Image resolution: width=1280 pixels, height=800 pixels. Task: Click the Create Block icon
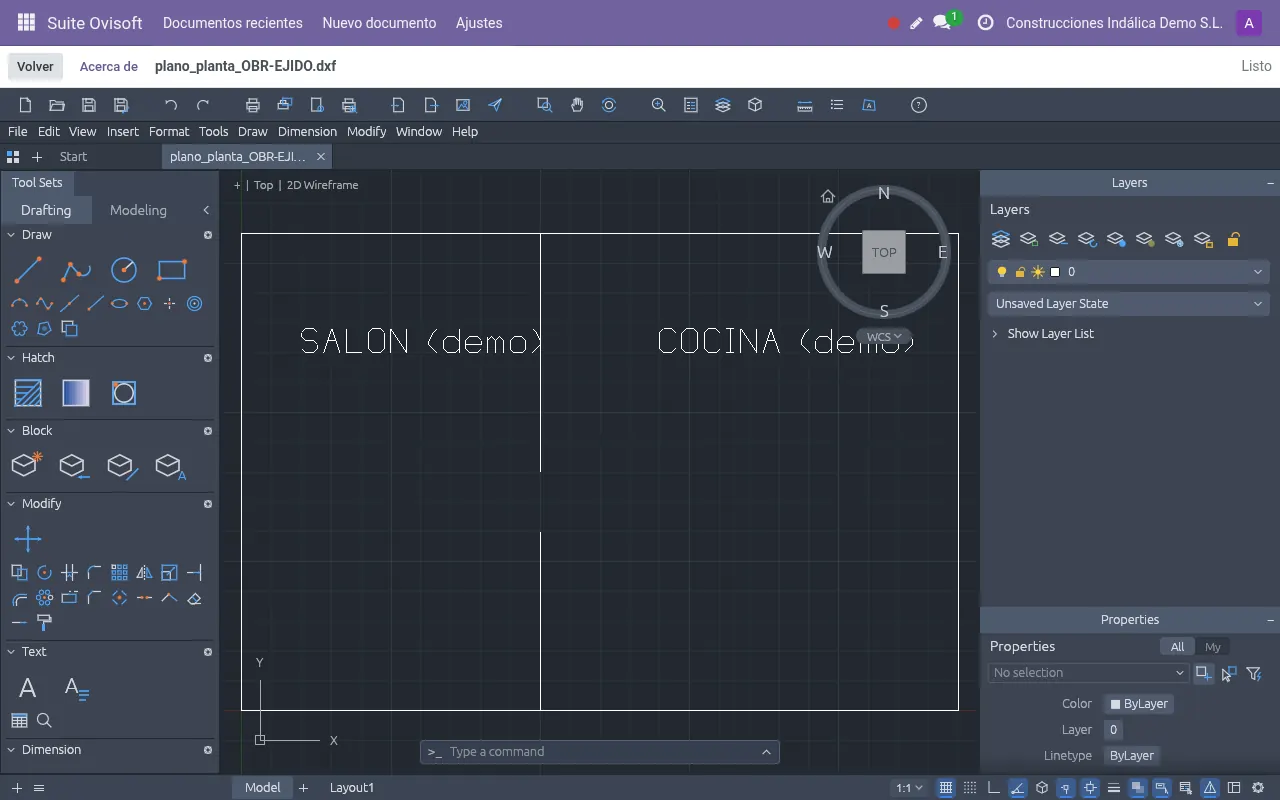click(x=27, y=465)
